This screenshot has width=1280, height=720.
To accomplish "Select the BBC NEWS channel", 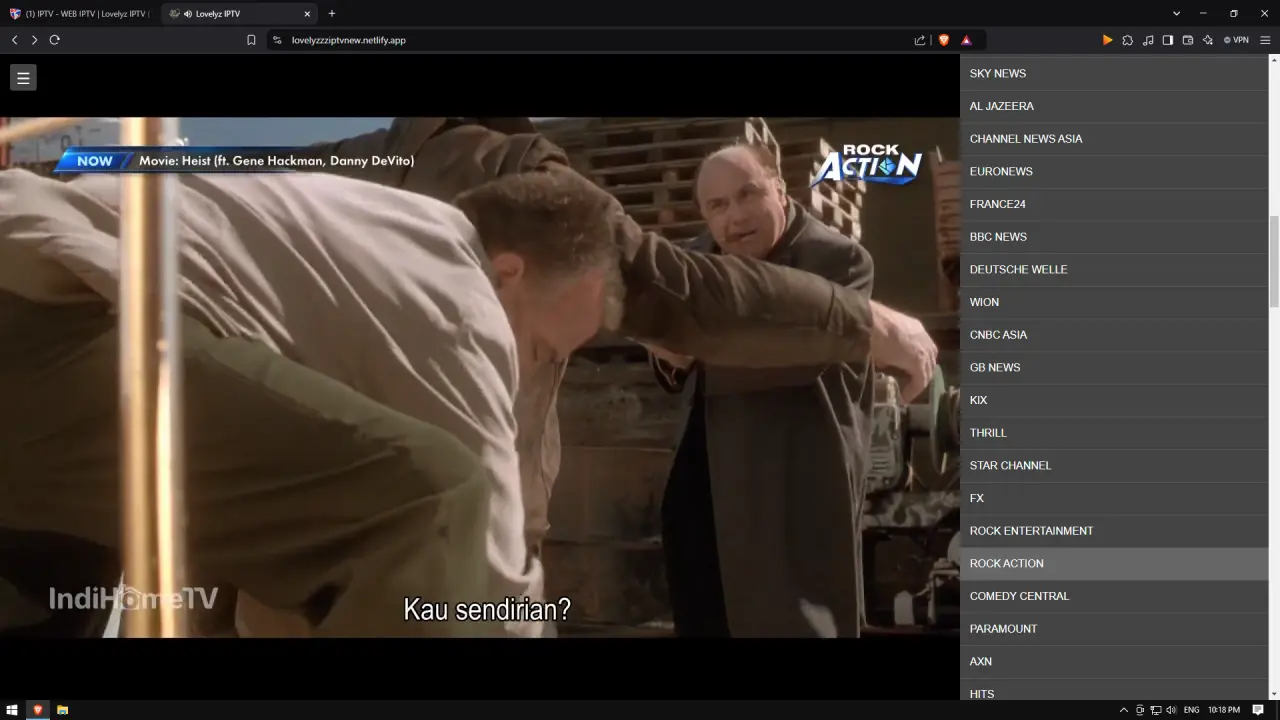I will point(1114,237).
